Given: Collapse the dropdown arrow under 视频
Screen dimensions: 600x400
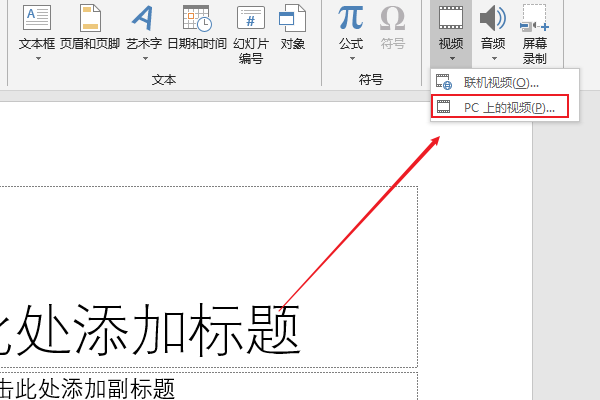Looking at the screenshot, I should pos(451,58).
